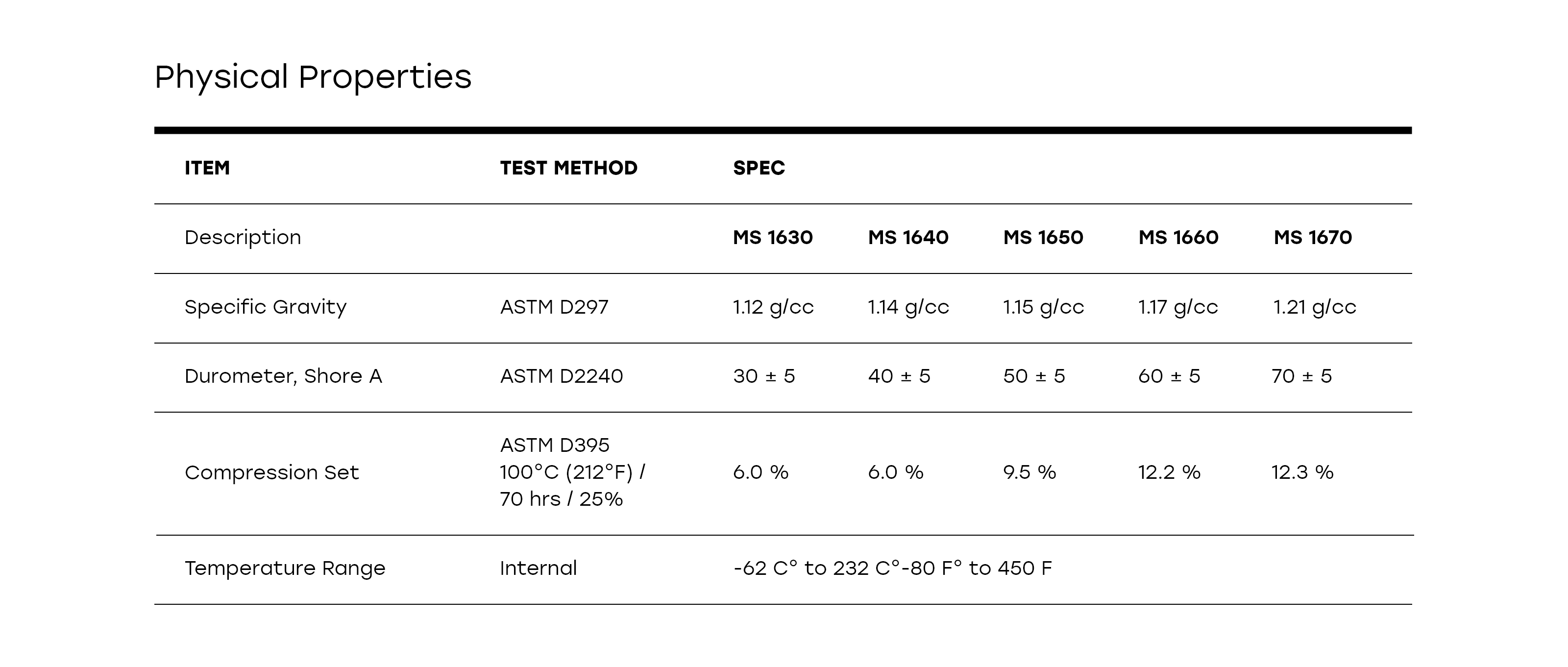Click the 12.2 % compression value

coord(1169,472)
